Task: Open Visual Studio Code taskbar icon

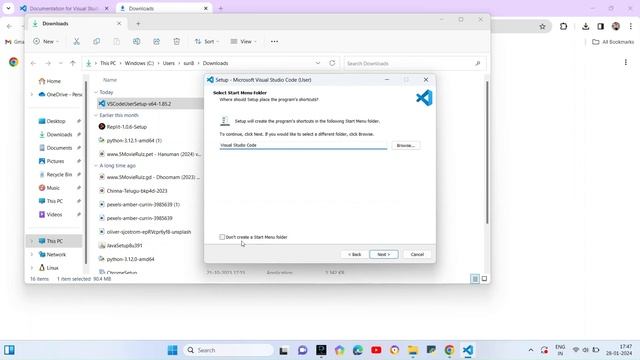Action: point(468,350)
